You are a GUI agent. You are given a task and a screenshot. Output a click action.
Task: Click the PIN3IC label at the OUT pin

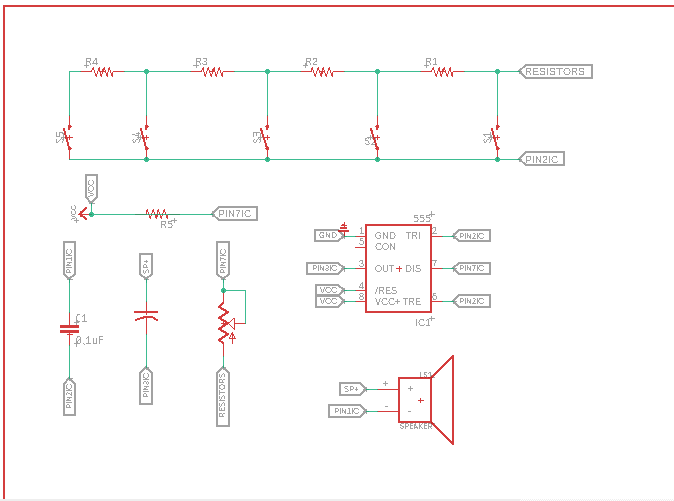325,268
